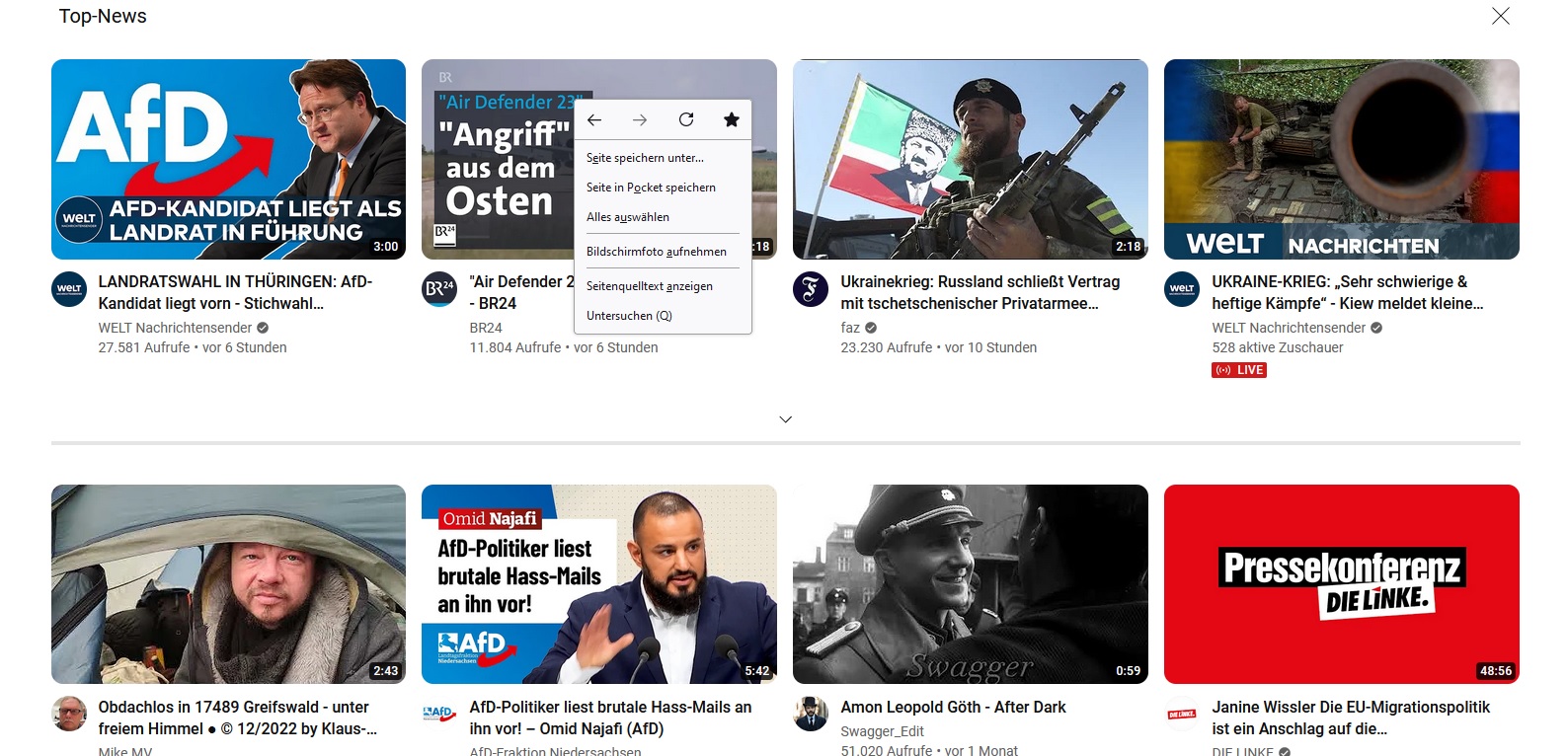Reload page via context menu icon
Image resolution: width=1568 pixels, height=756 pixels.
pyautogui.click(x=686, y=120)
